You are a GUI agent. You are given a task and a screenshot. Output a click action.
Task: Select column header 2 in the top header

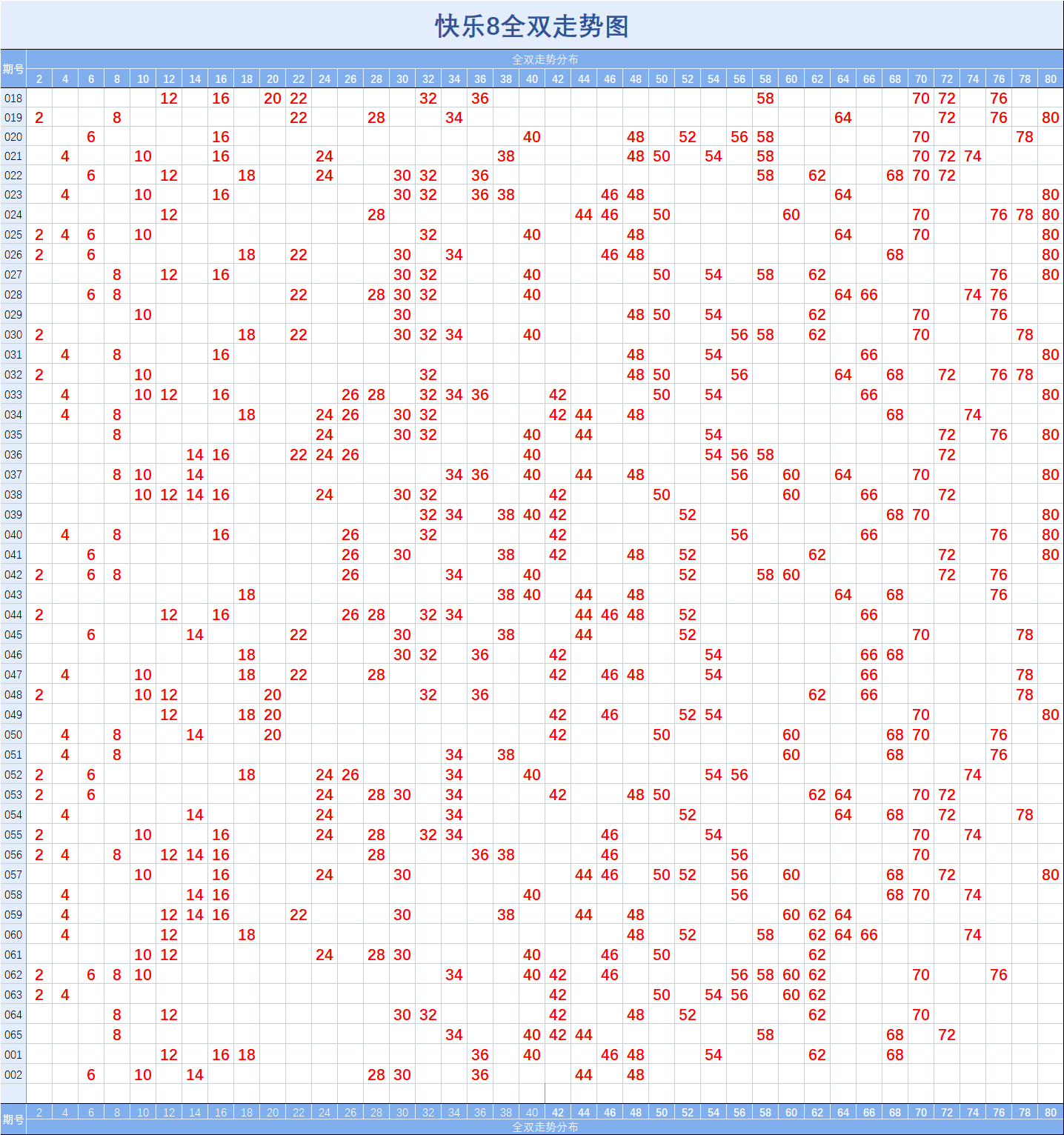click(39, 79)
